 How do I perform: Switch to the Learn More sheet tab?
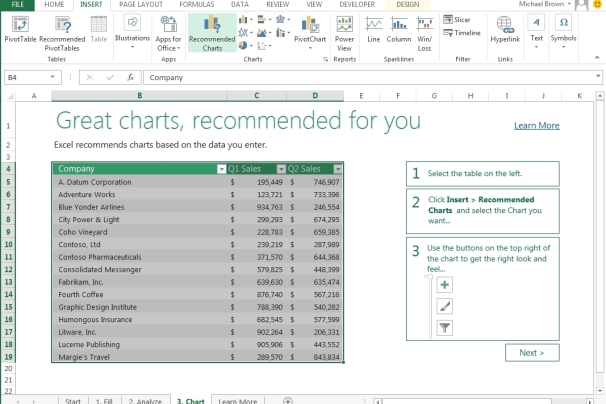[237, 400]
